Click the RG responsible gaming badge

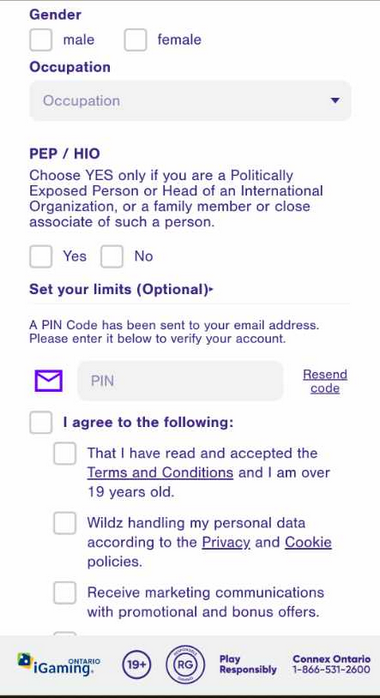point(185,665)
